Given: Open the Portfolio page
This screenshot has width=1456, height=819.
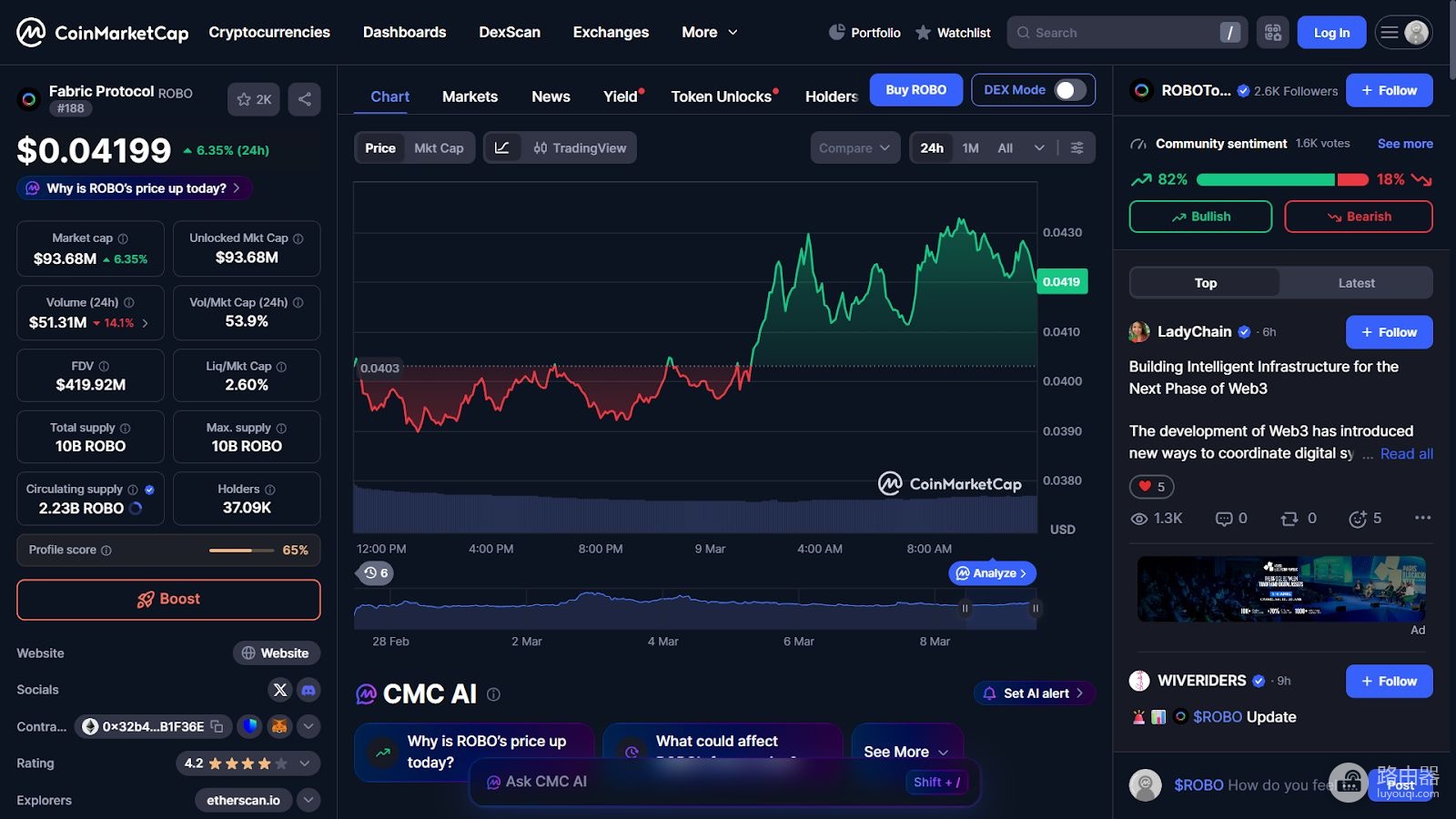Looking at the screenshot, I should click(864, 33).
